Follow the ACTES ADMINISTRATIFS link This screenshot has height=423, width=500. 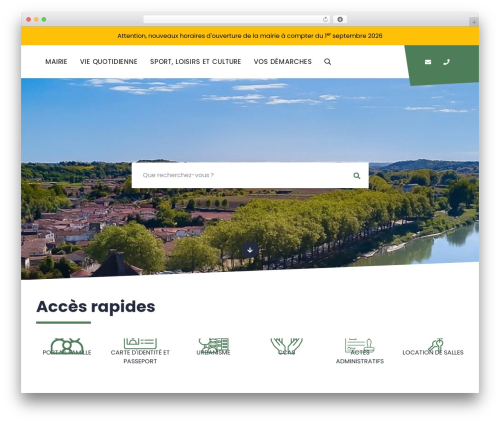360,357
